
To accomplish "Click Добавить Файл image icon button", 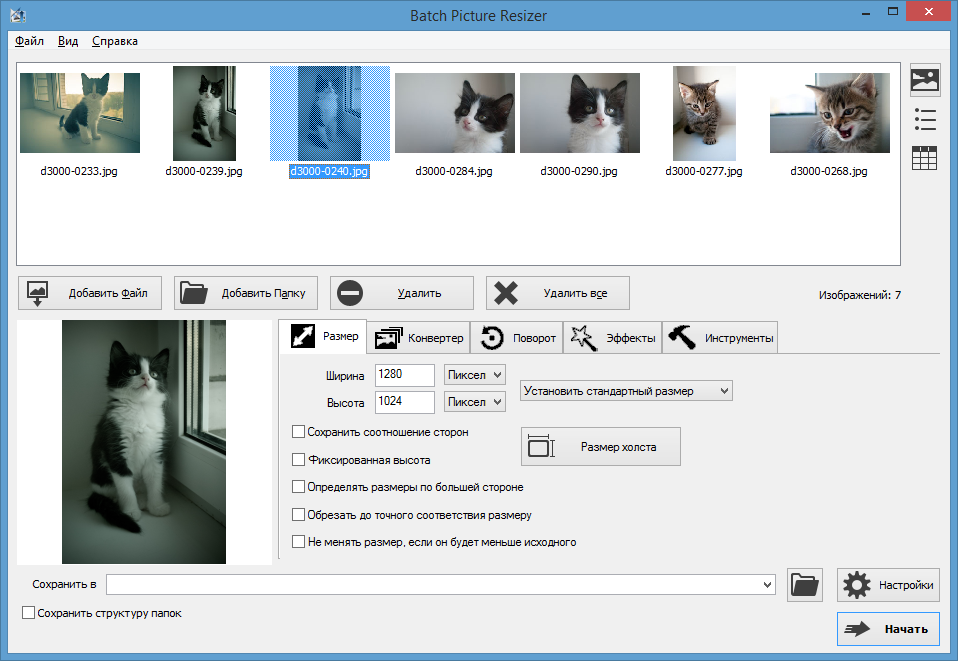I will (x=90, y=293).
